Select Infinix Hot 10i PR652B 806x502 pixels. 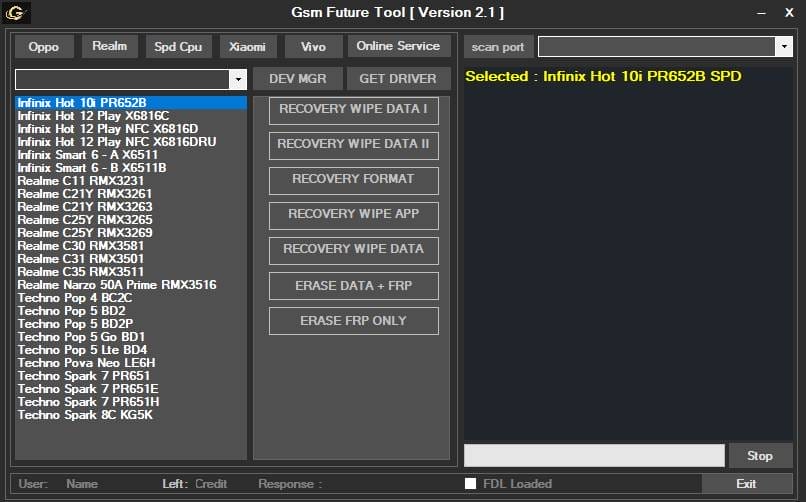point(131,103)
